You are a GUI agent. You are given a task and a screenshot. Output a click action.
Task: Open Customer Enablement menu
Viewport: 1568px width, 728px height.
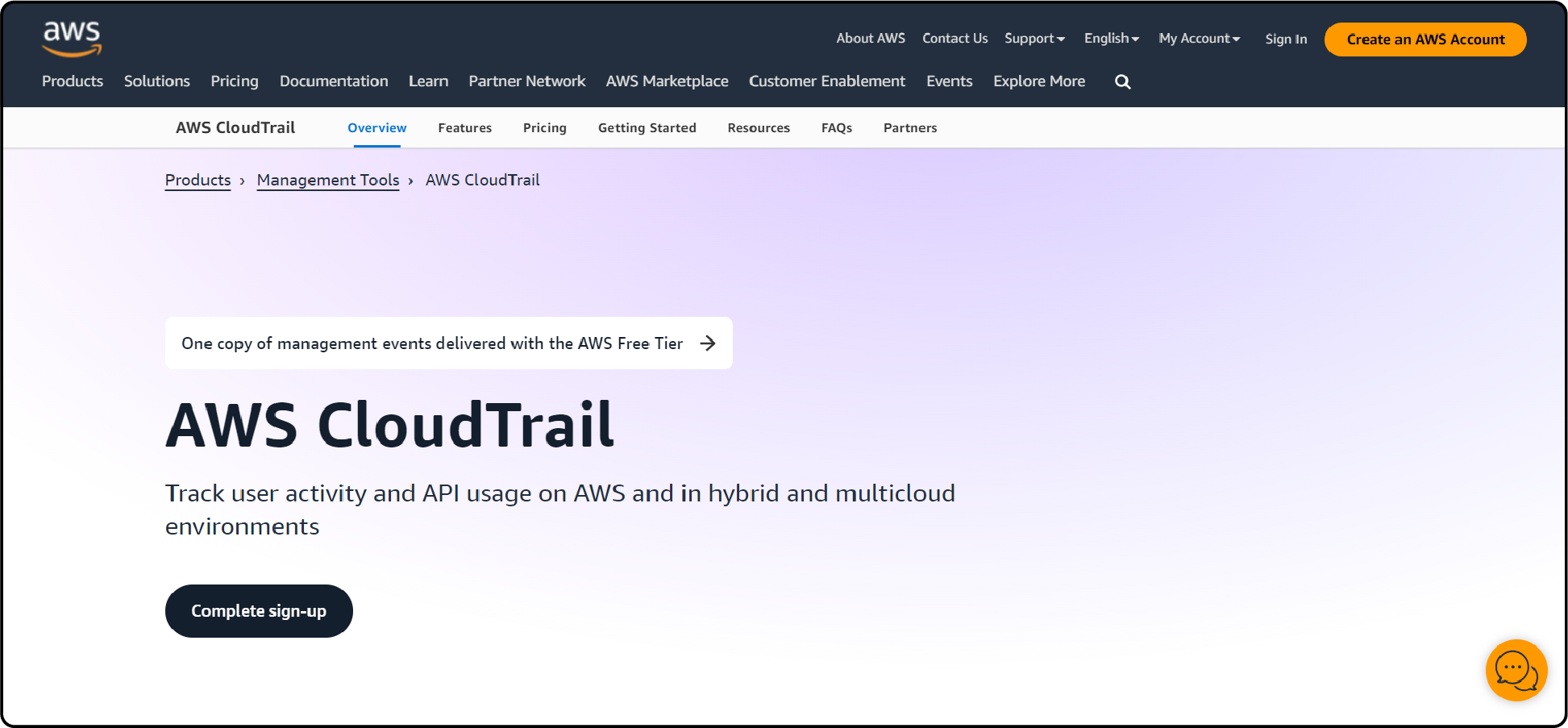tap(827, 81)
